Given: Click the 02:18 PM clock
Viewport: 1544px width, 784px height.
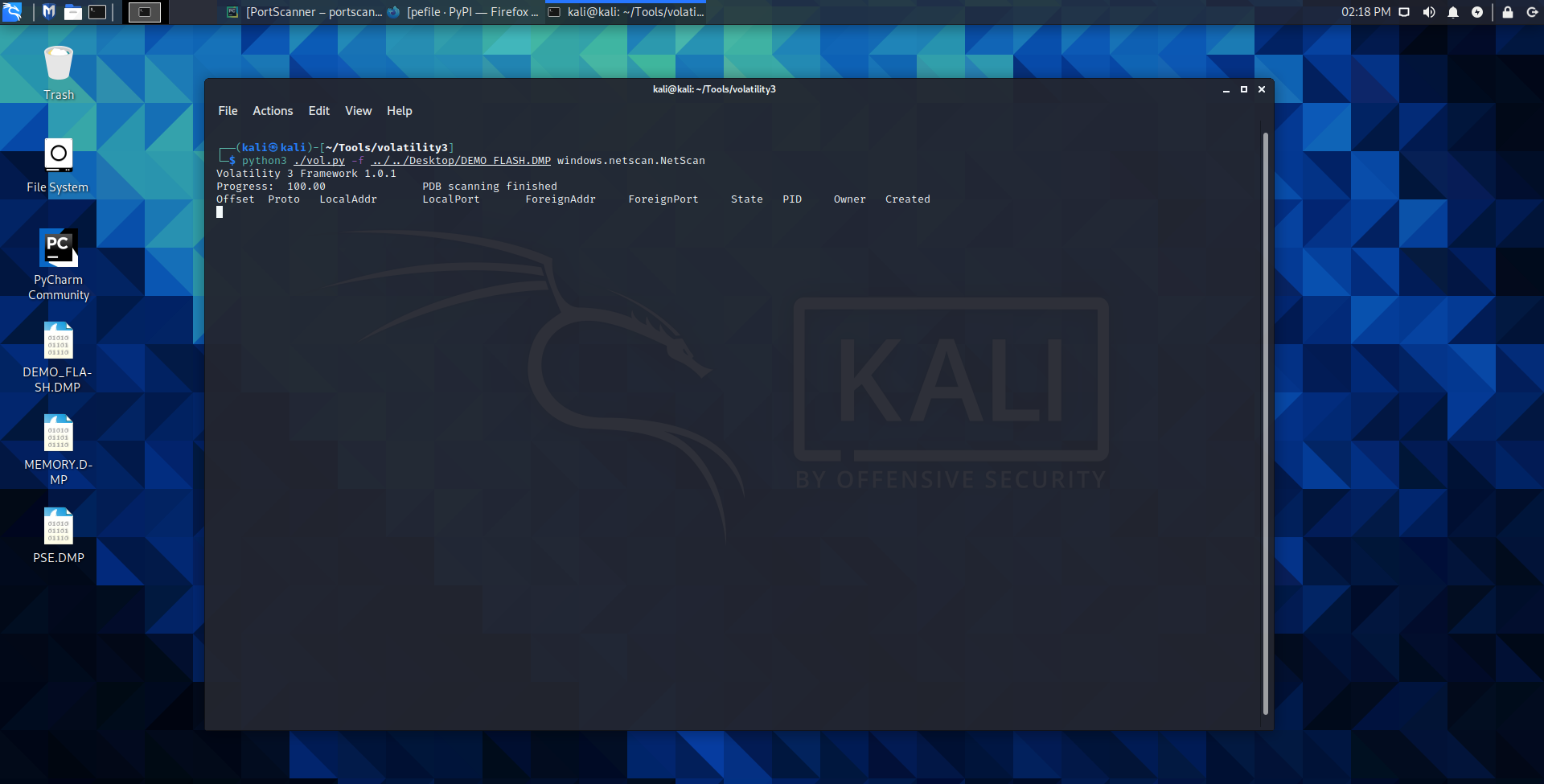Looking at the screenshot, I should [1365, 12].
